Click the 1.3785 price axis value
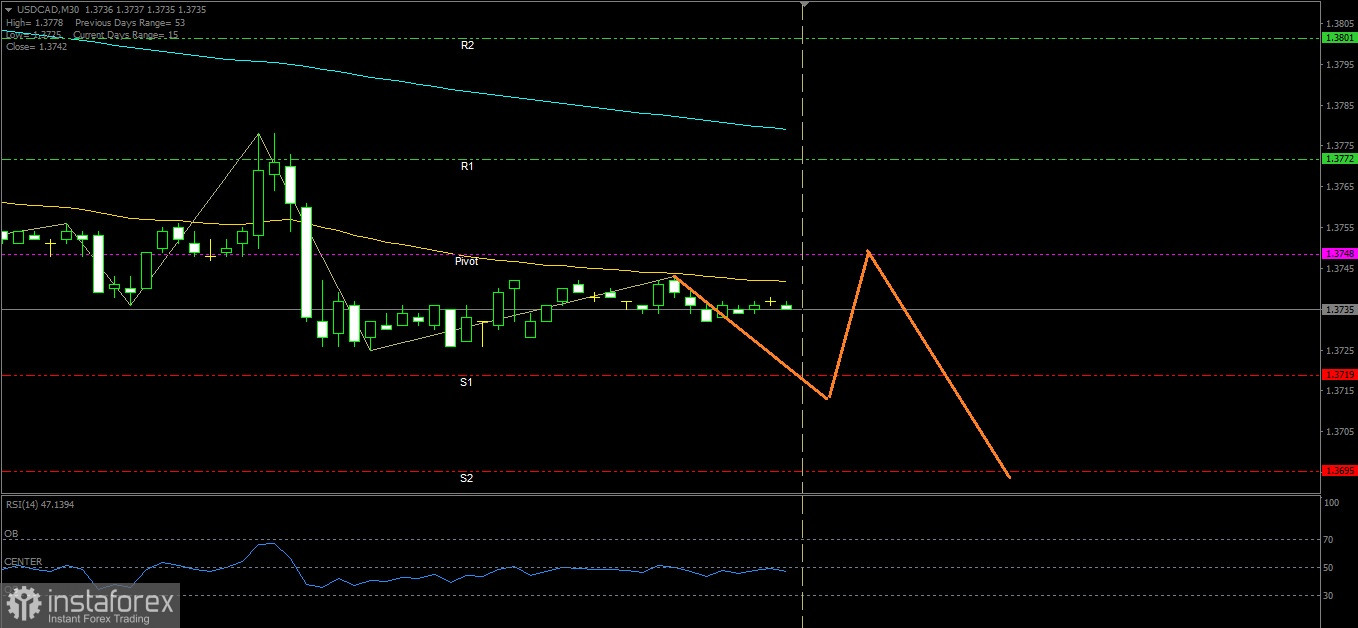The width and height of the screenshot is (1358, 628). coord(1339,105)
